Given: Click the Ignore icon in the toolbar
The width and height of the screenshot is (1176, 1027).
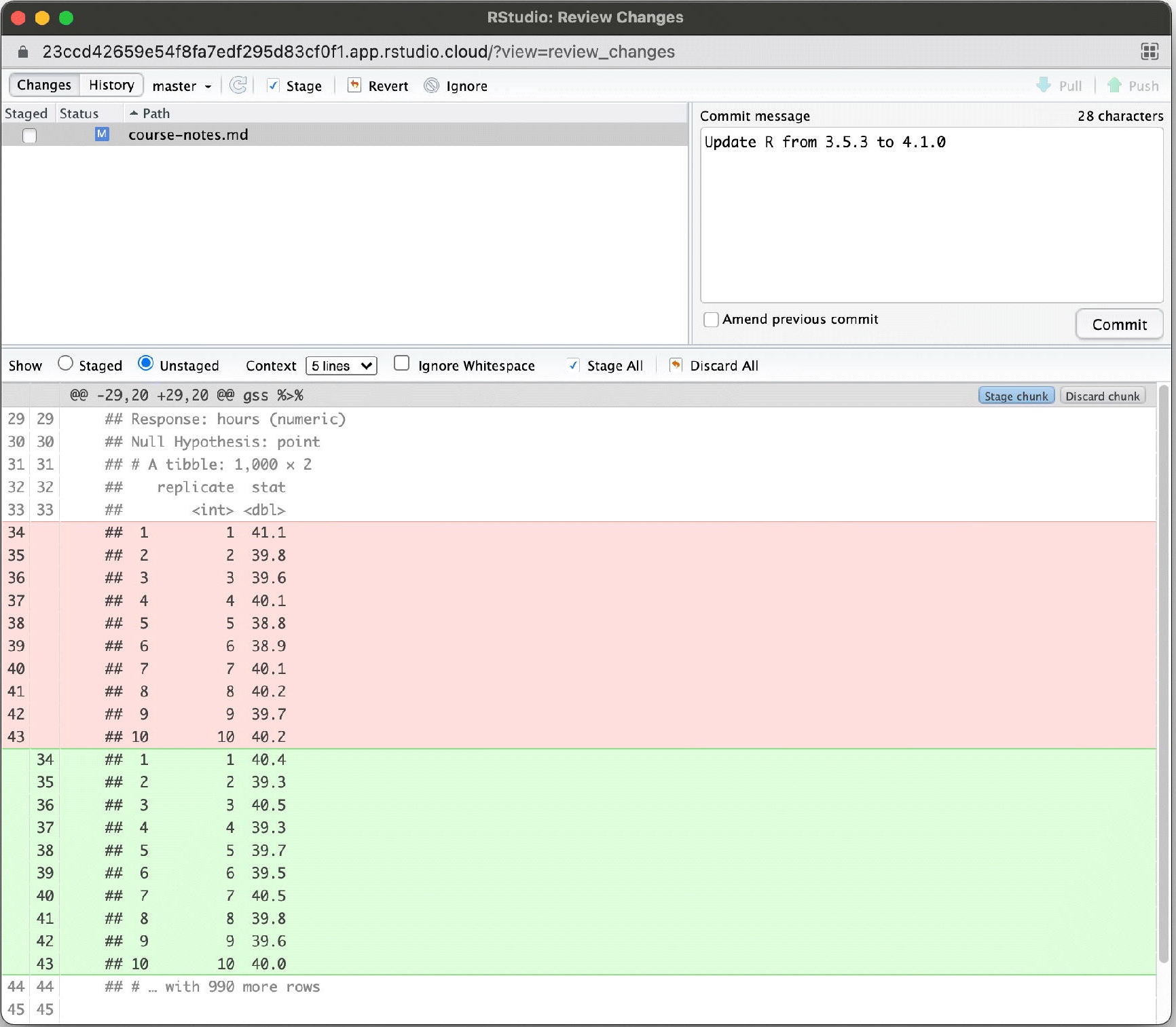Looking at the screenshot, I should [431, 86].
